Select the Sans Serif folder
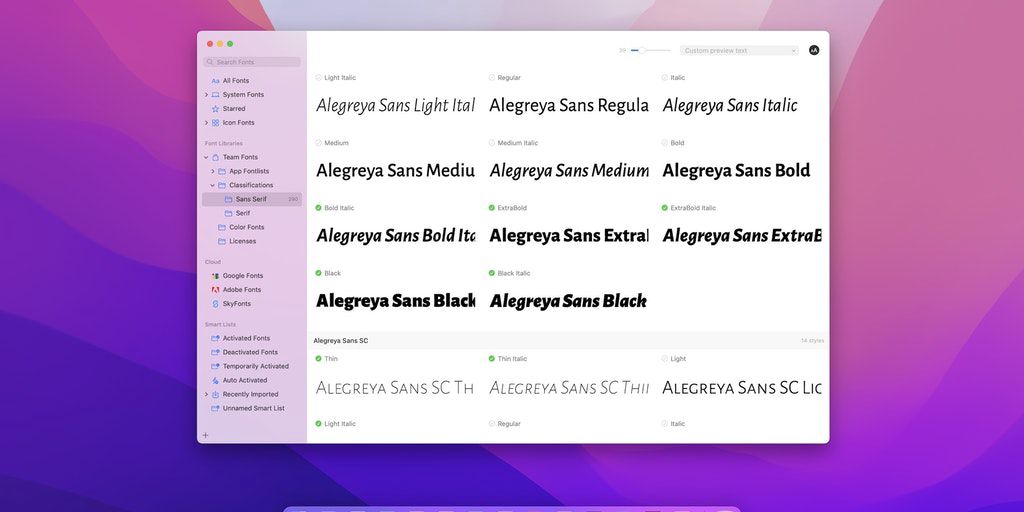Viewport: 1024px width, 512px height. click(x=252, y=199)
